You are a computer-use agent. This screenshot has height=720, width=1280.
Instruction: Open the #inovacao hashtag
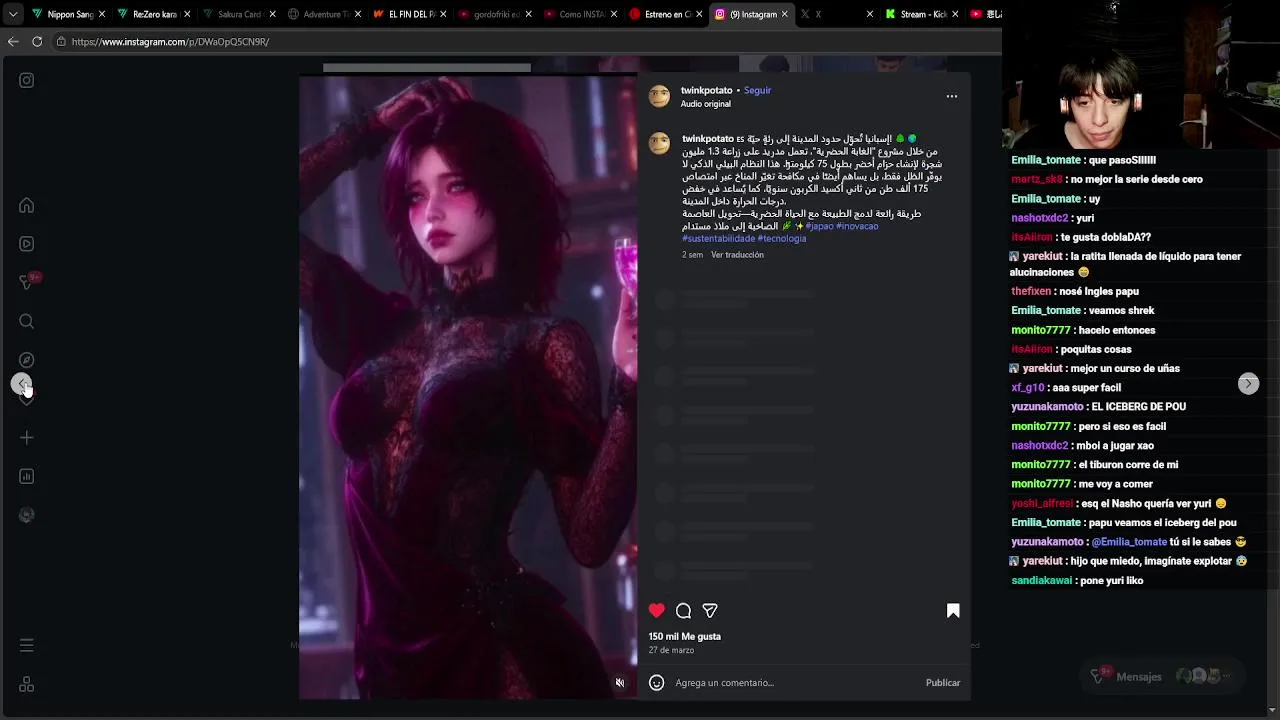coord(857,226)
